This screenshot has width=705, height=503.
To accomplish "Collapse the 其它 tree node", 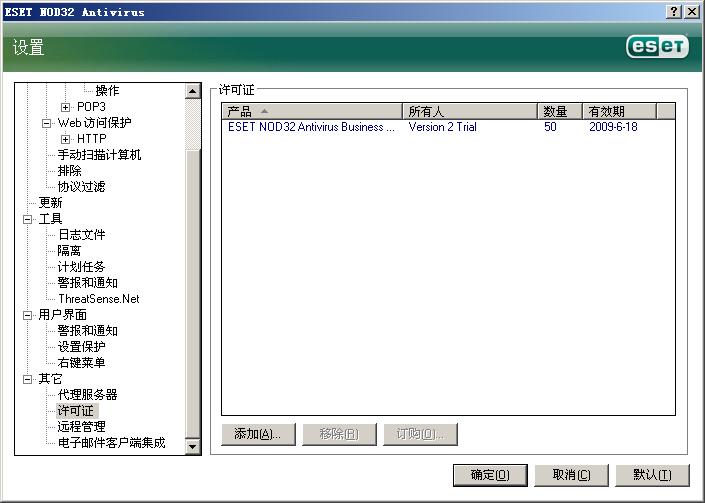I will pos(27,379).
